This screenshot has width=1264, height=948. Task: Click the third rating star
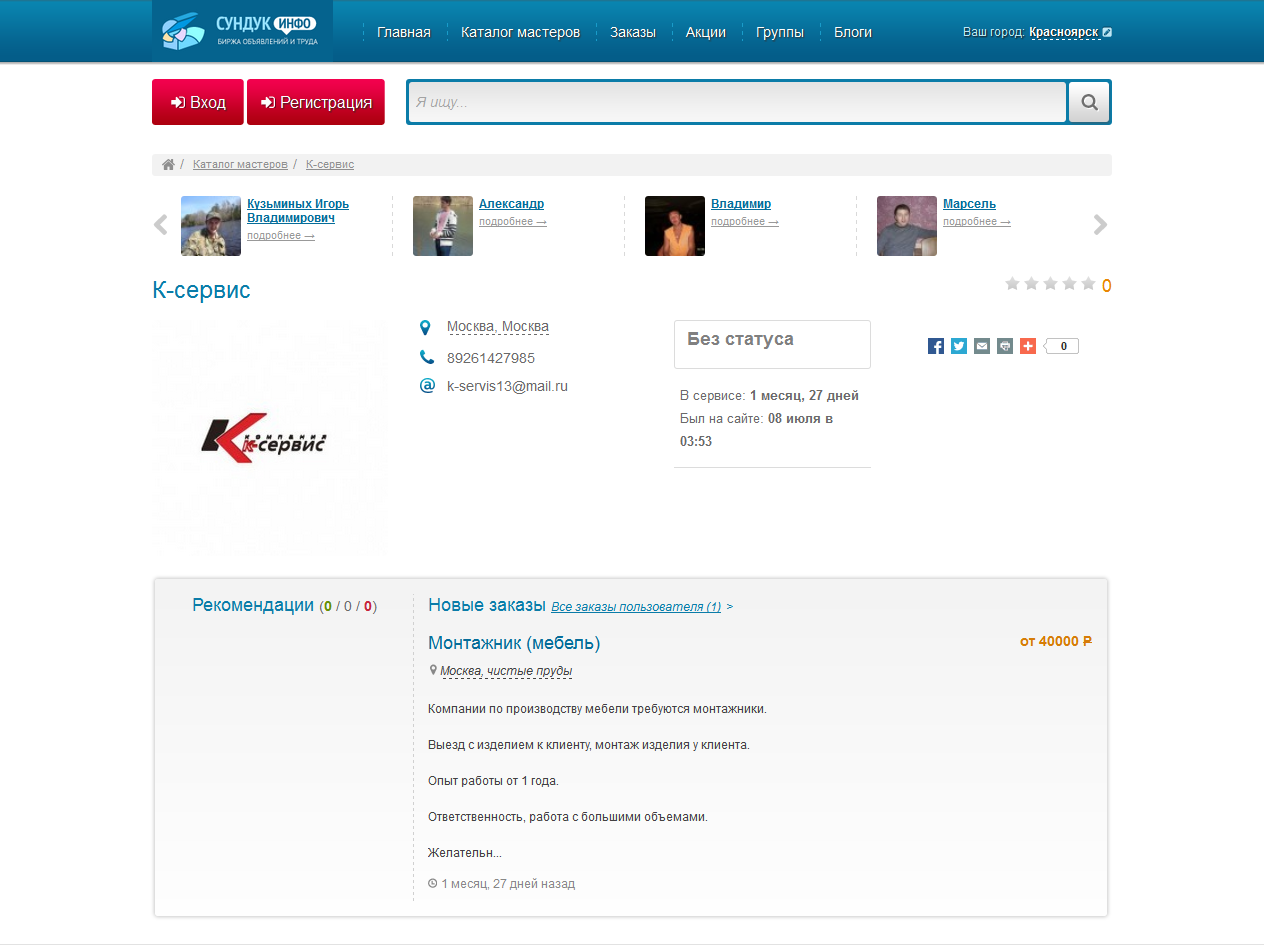click(1050, 284)
